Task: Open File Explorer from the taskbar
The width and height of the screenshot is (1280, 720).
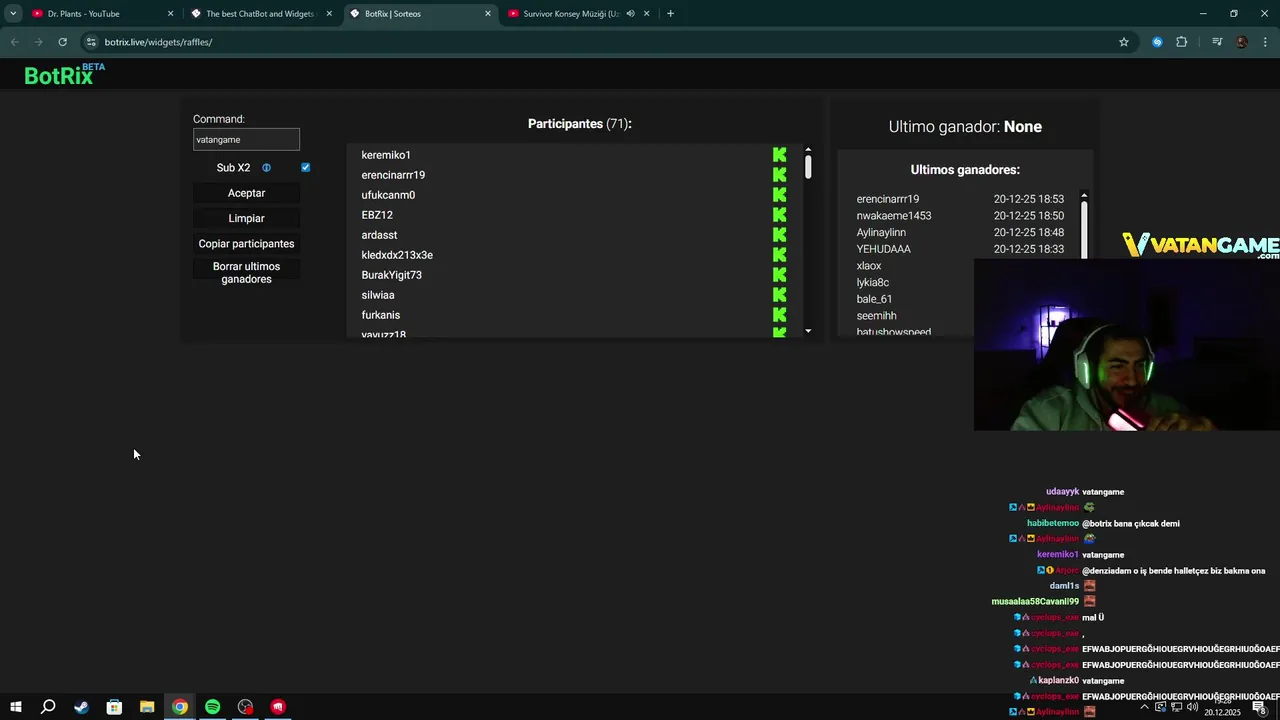Action: (x=147, y=707)
